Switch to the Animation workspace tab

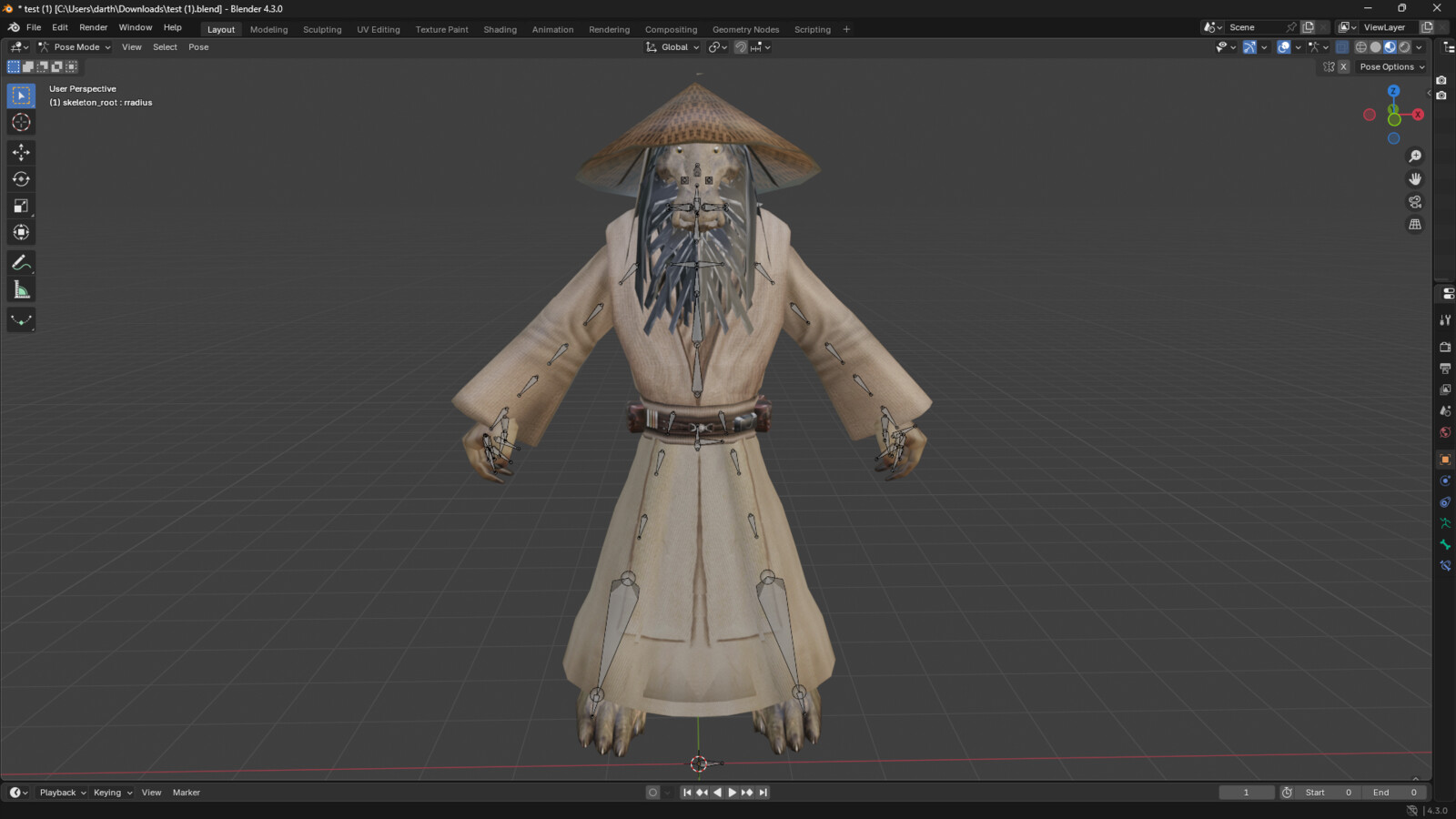[x=552, y=29]
